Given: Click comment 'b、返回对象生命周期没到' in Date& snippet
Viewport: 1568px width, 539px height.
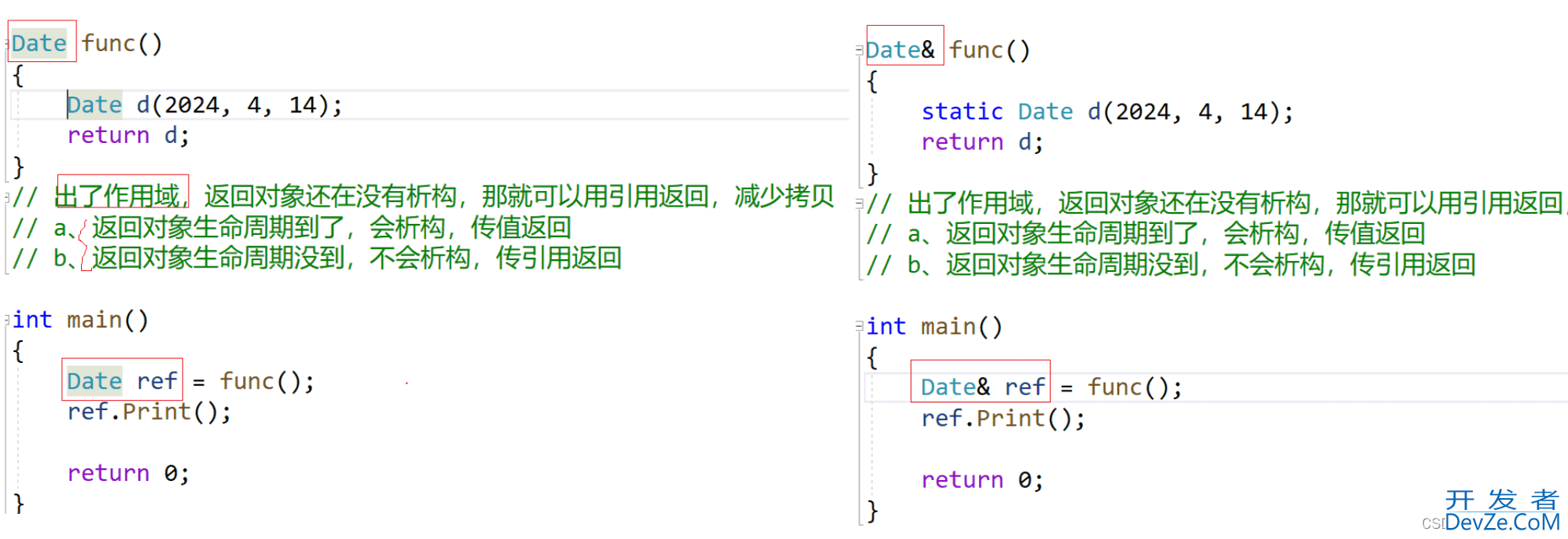Looking at the screenshot, I should (x=1171, y=265).
